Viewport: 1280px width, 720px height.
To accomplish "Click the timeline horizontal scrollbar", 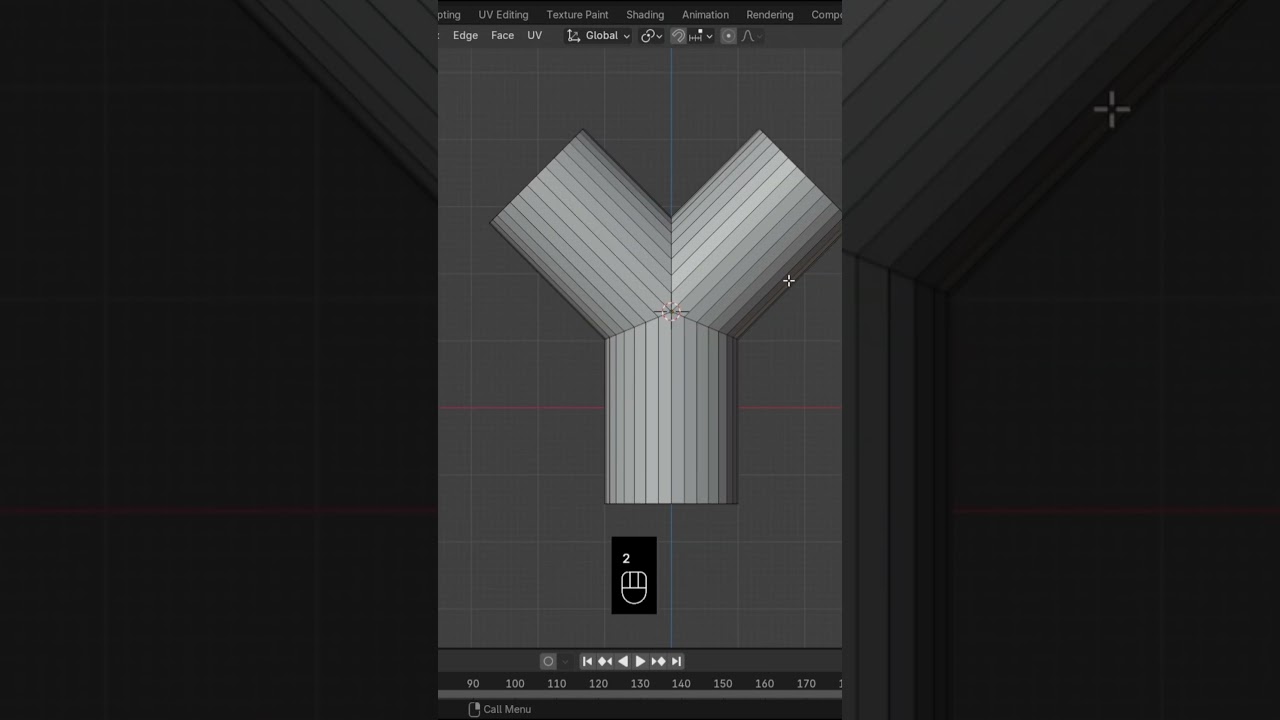I will 640,694.
